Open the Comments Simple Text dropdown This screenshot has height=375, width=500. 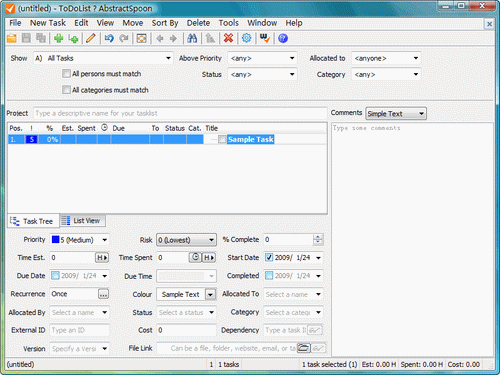396,114
